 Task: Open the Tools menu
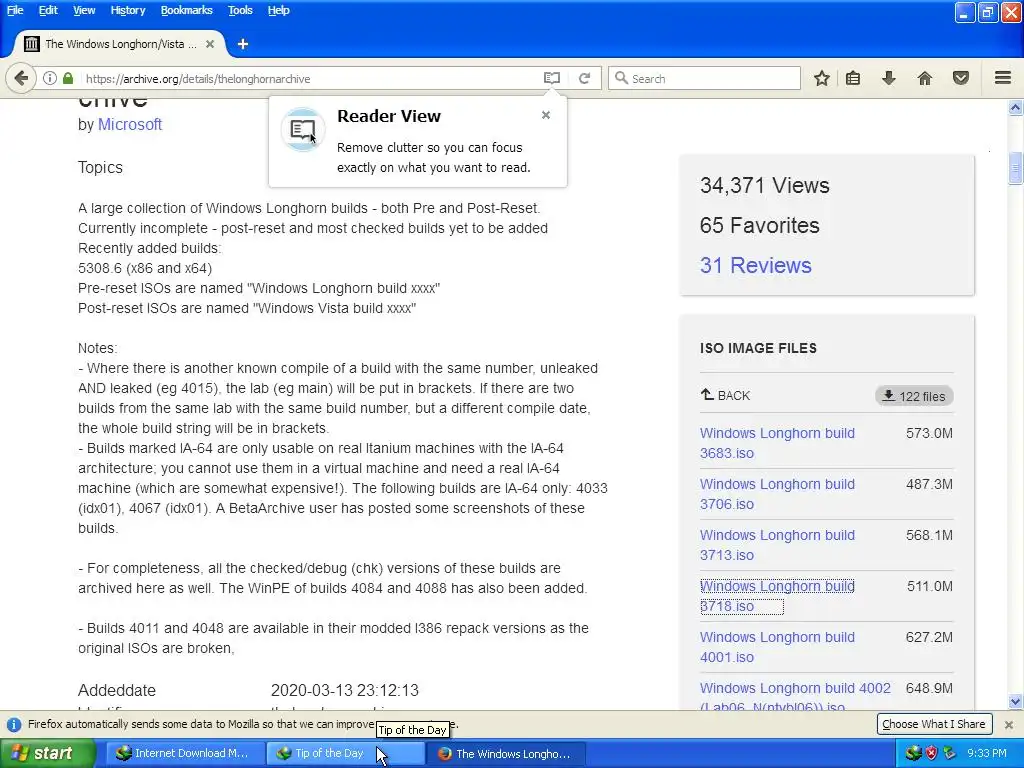[240, 10]
